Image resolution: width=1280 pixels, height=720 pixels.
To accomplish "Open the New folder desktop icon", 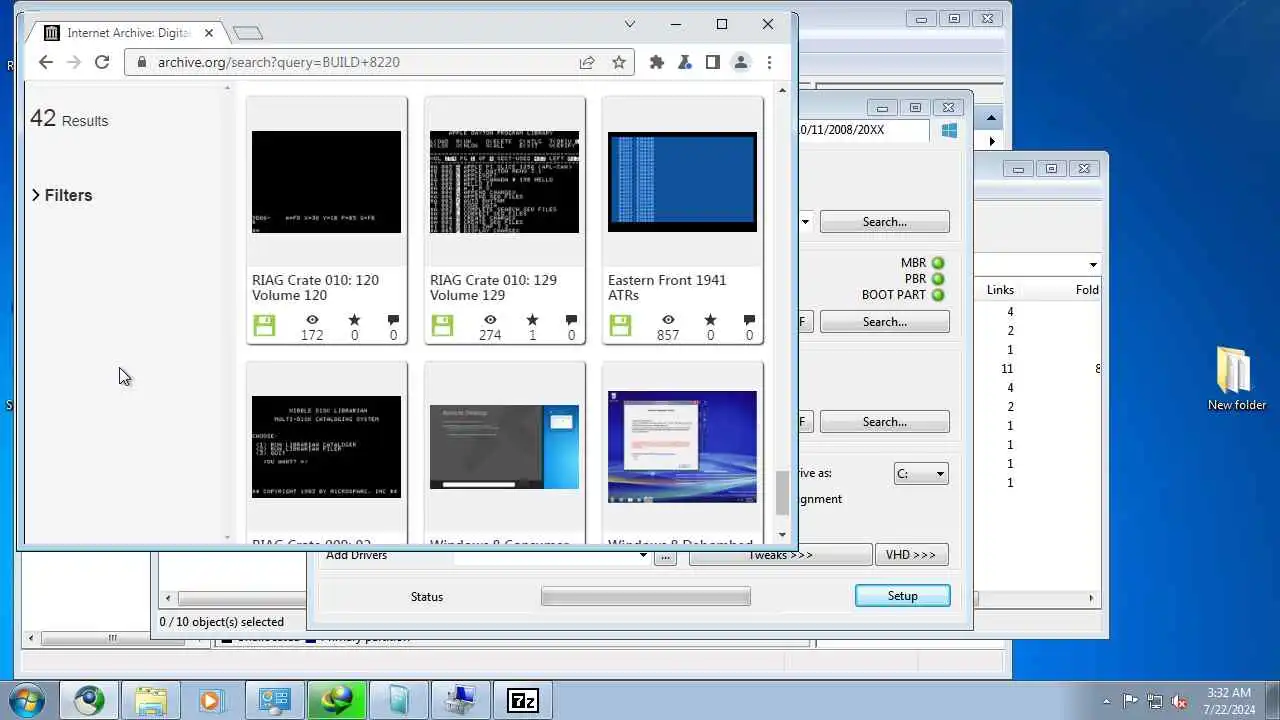I will click(x=1237, y=378).
